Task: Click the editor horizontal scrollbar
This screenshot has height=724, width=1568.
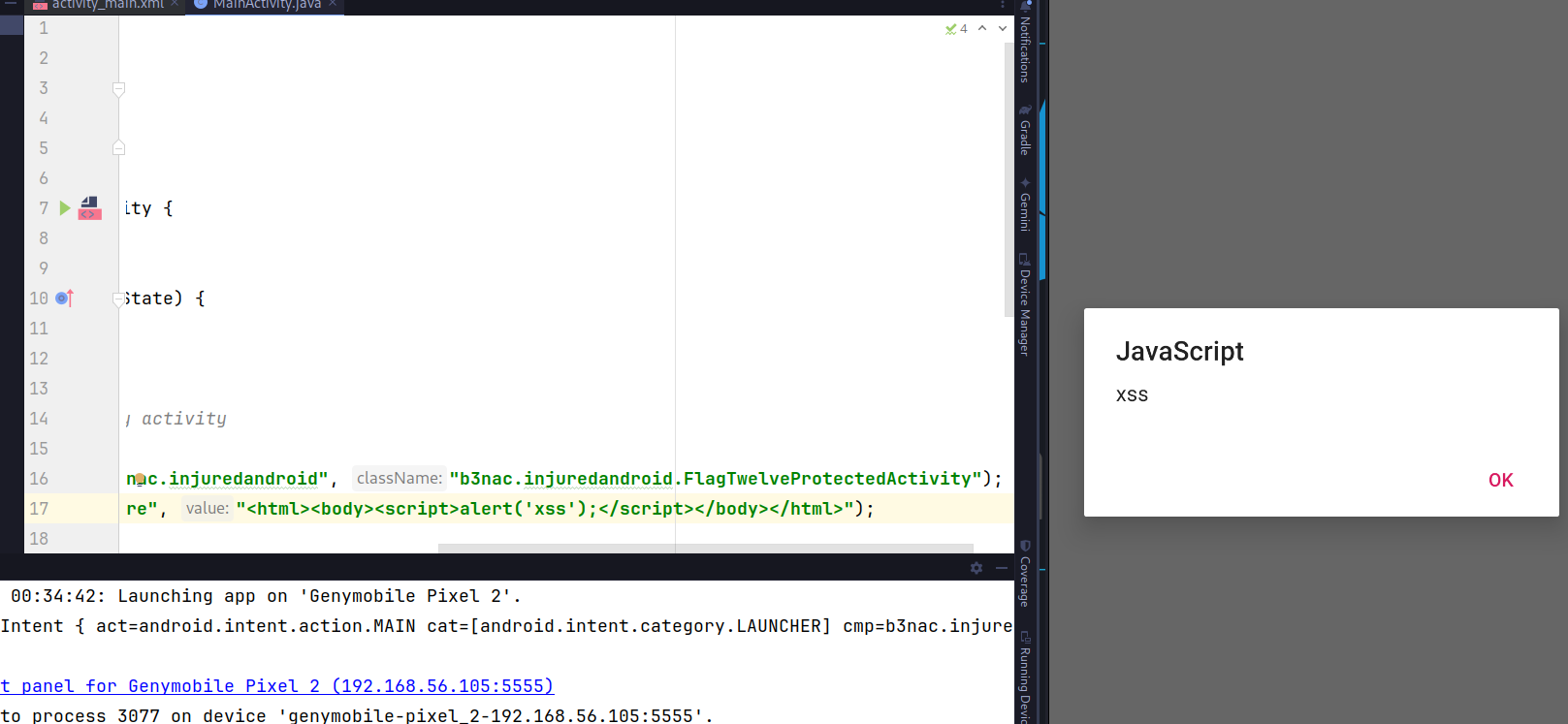Action: pyautogui.click(x=705, y=549)
